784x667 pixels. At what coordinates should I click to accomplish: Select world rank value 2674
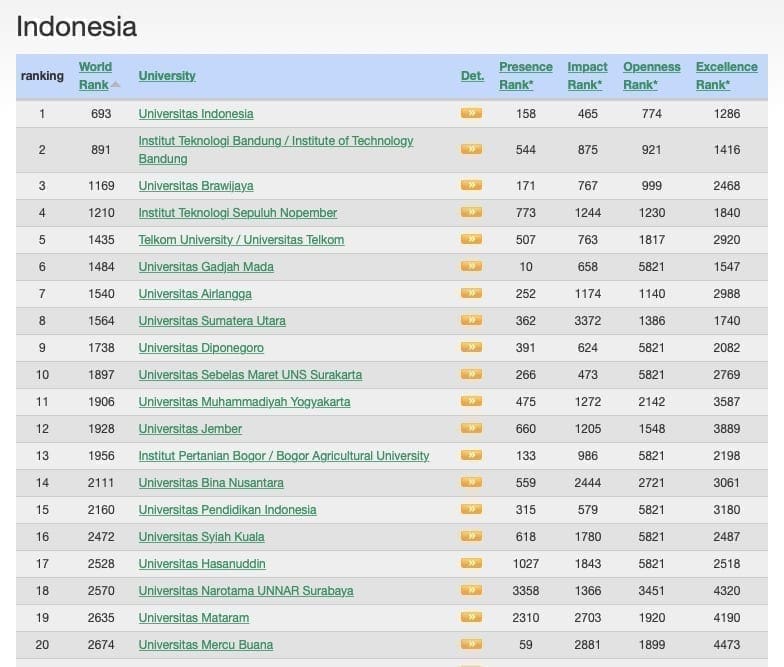click(x=101, y=644)
